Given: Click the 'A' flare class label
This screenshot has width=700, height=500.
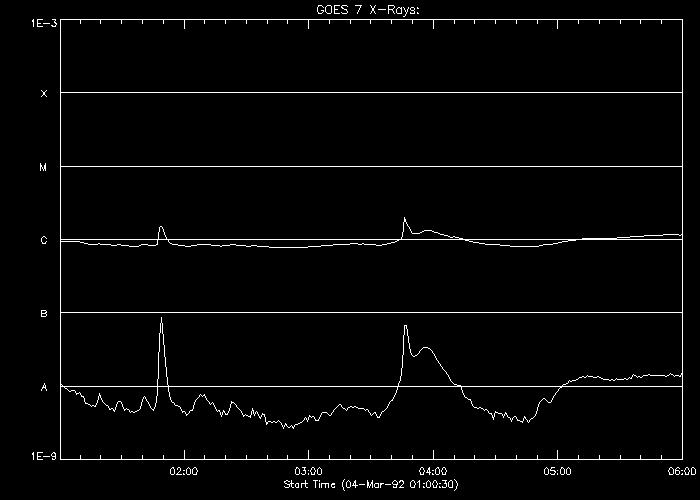Looking at the screenshot, I should [x=44, y=388].
